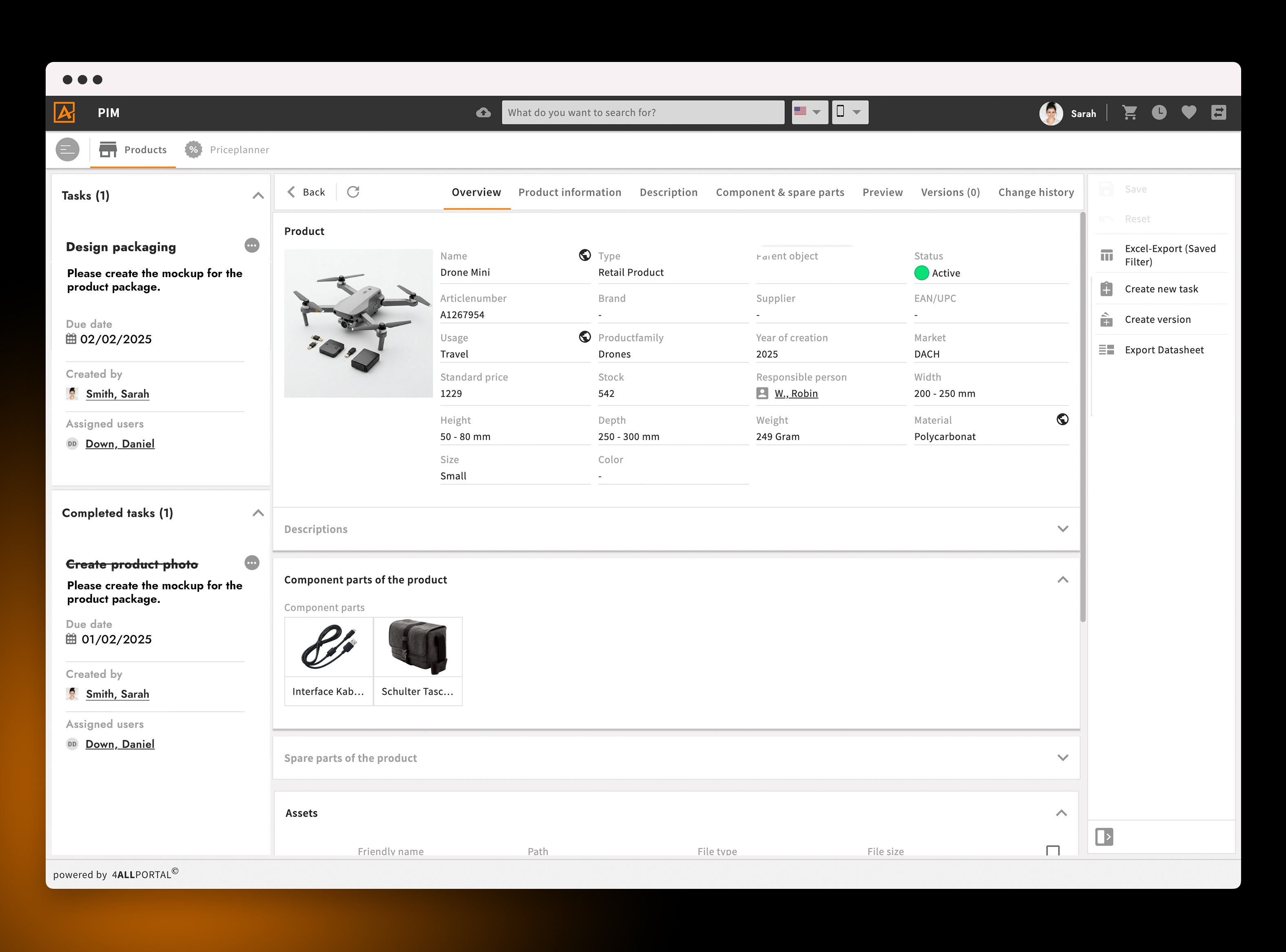This screenshot has width=1286, height=952.
Task: Reload the product with the refresh icon
Action: click(x=354, y=192)
